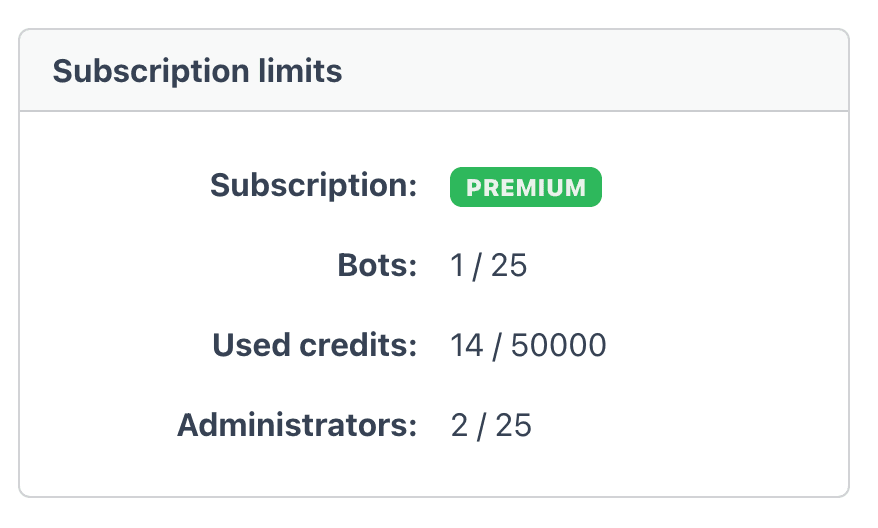Click the "Bots:" field label

376,266
